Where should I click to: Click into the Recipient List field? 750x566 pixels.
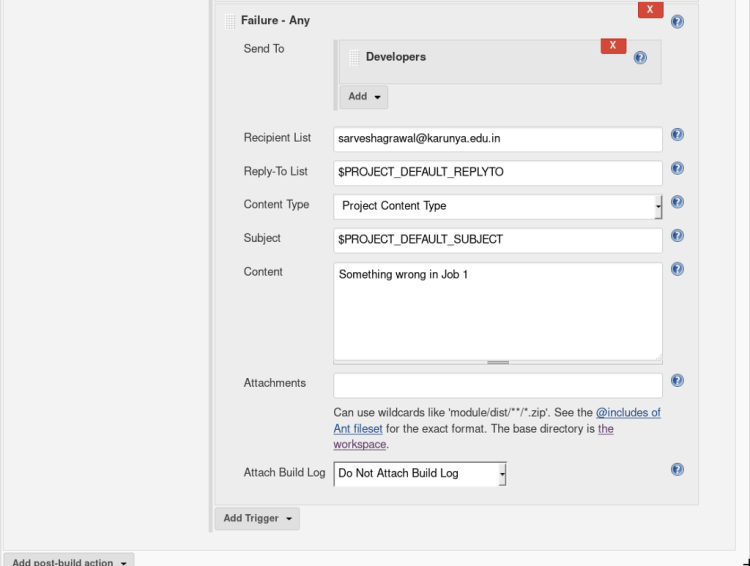click(497, 139)
